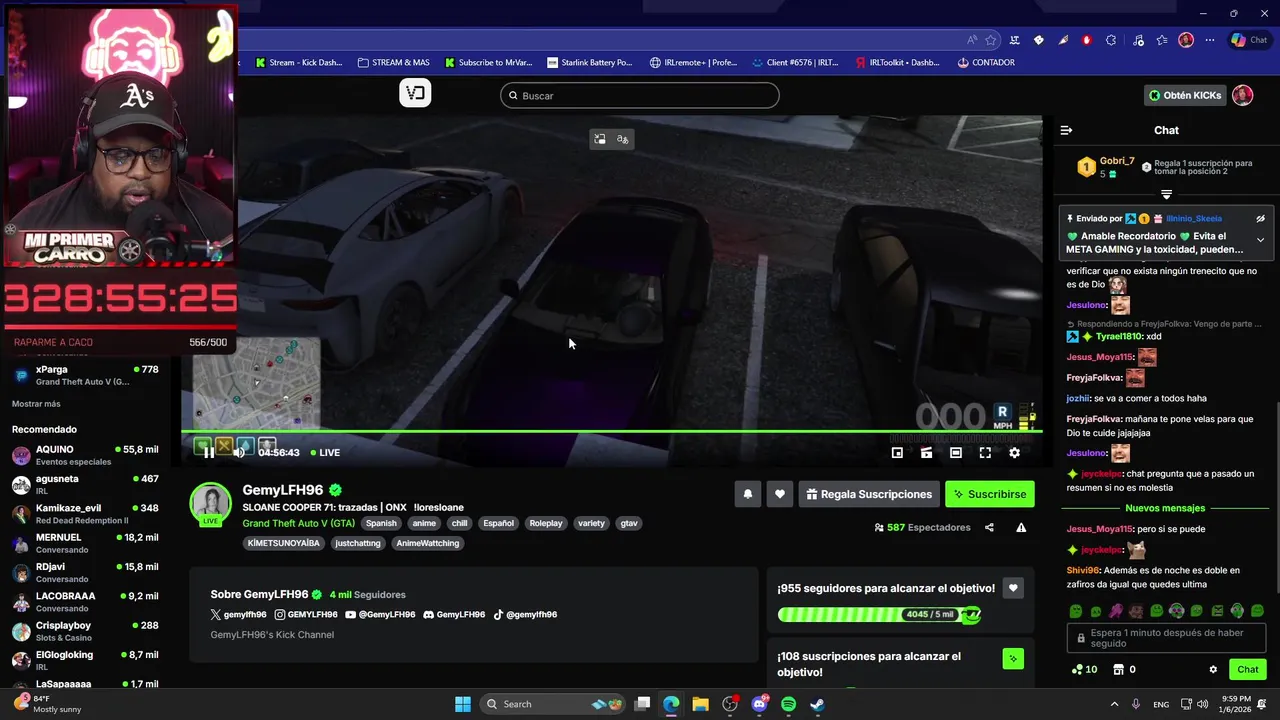The width and height of the screenshot is (1280, 720).
Task: Select the Roleplay tag
Action: (546, 523)
